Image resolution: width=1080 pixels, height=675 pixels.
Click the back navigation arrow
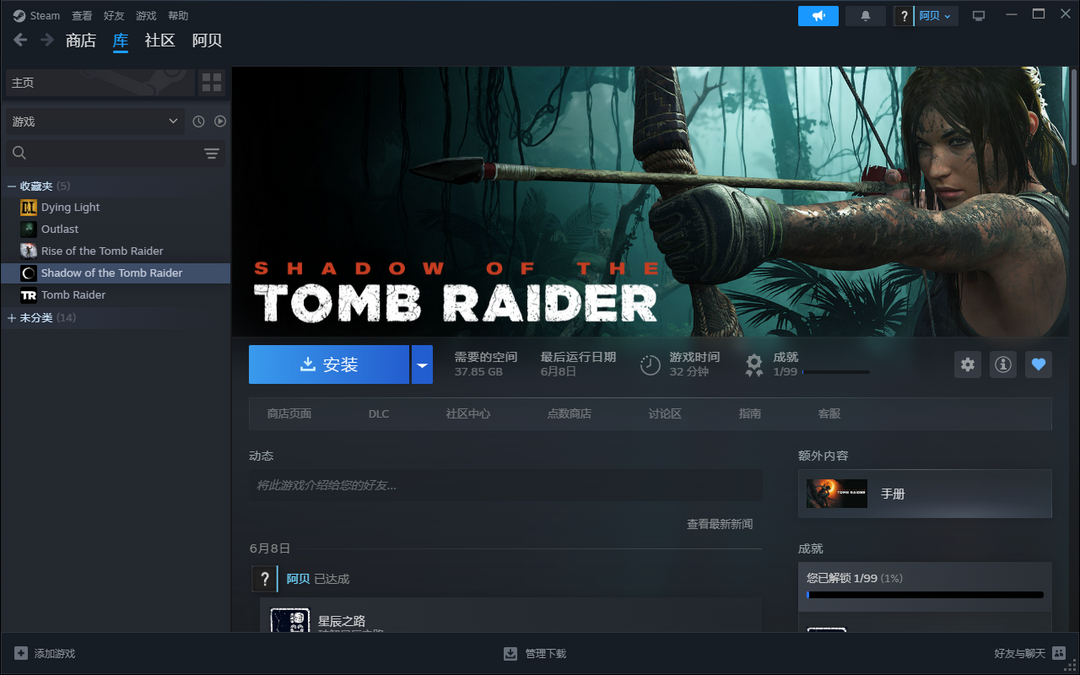(20, 40)
